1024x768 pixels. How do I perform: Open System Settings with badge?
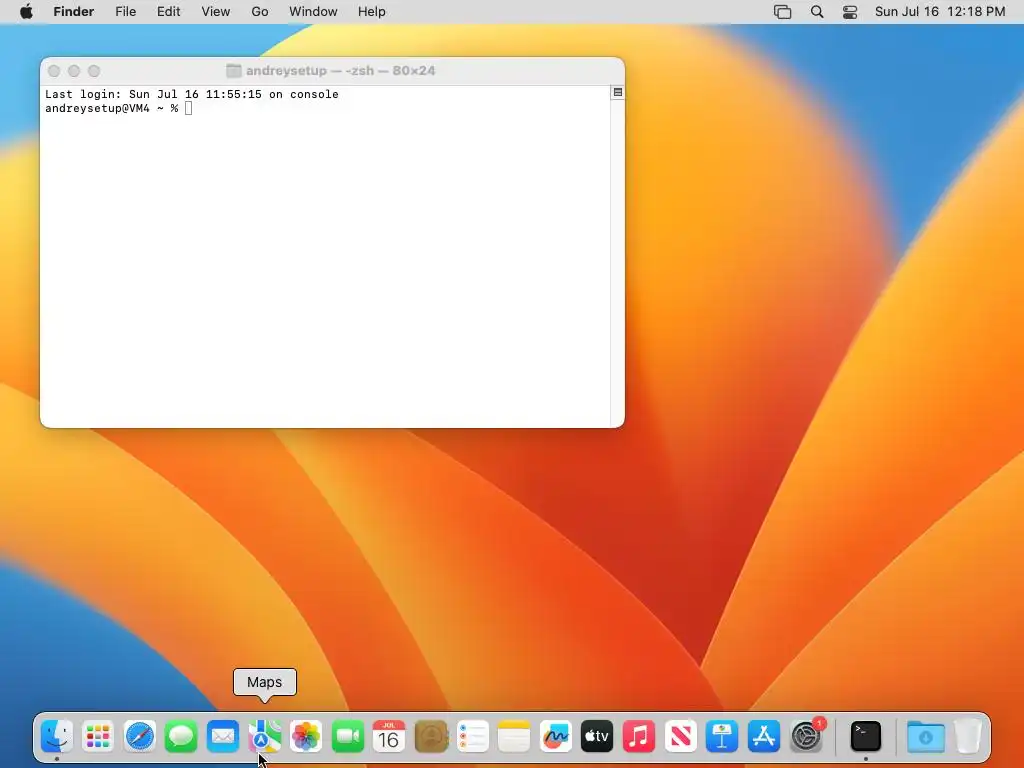pos(807,735)
